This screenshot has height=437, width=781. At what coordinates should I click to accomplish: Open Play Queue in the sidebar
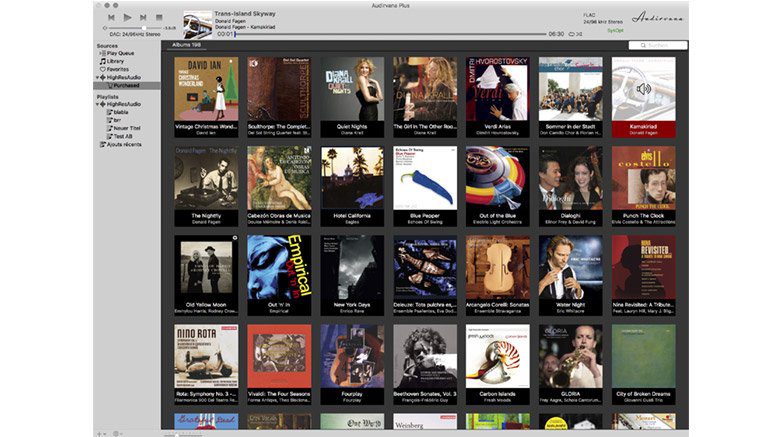(119, 53)
